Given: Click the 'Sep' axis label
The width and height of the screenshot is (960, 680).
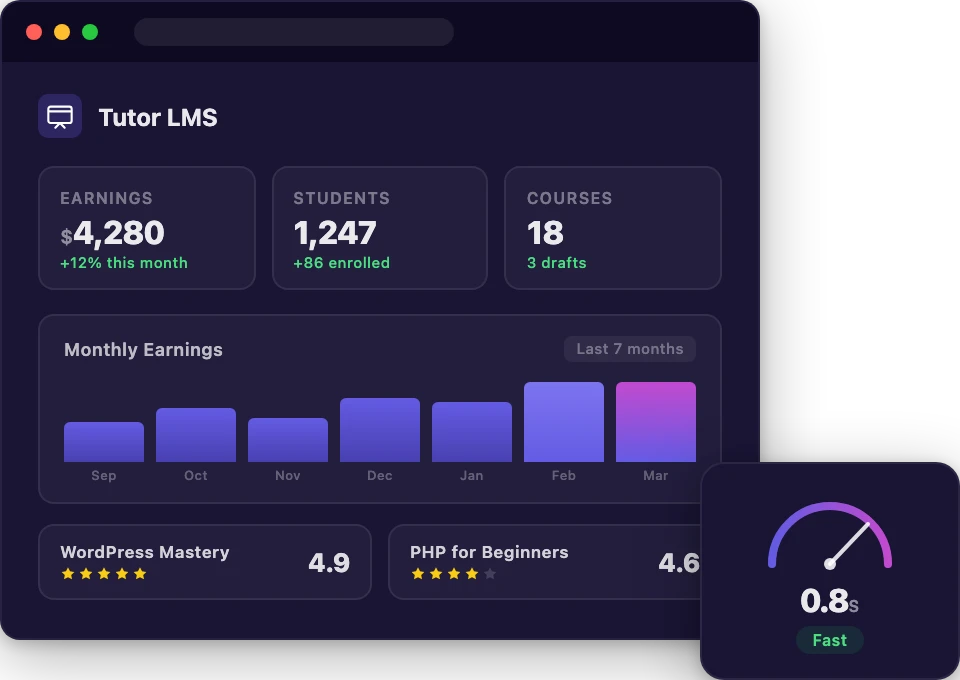Looking at the screenshot, I should 103,476.
